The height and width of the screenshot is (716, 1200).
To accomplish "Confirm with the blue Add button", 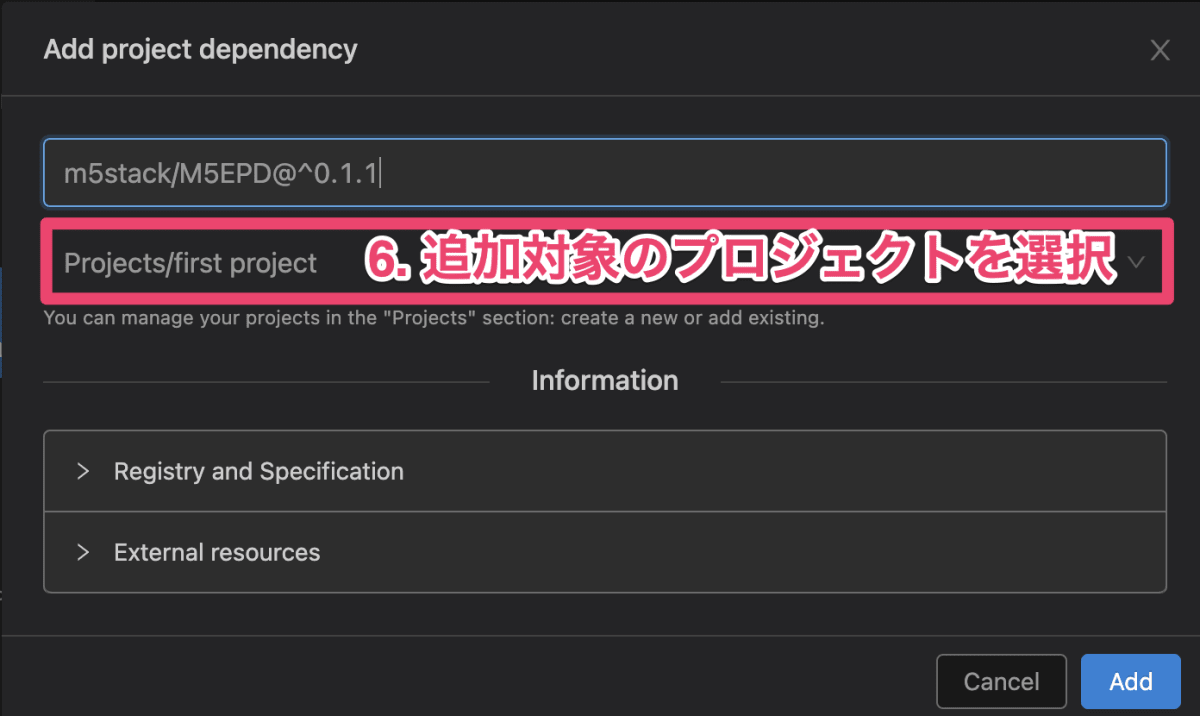I will 1131,682.
